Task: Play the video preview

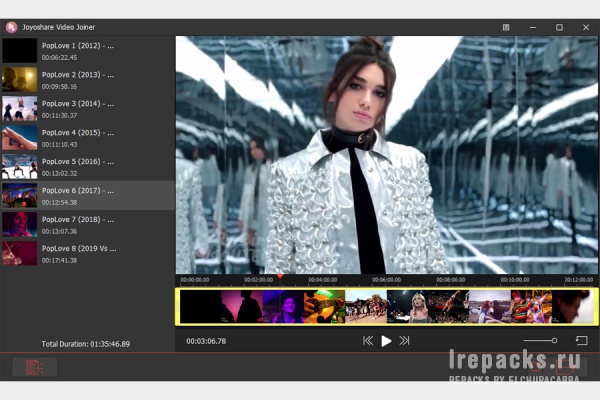Action: 386,341
